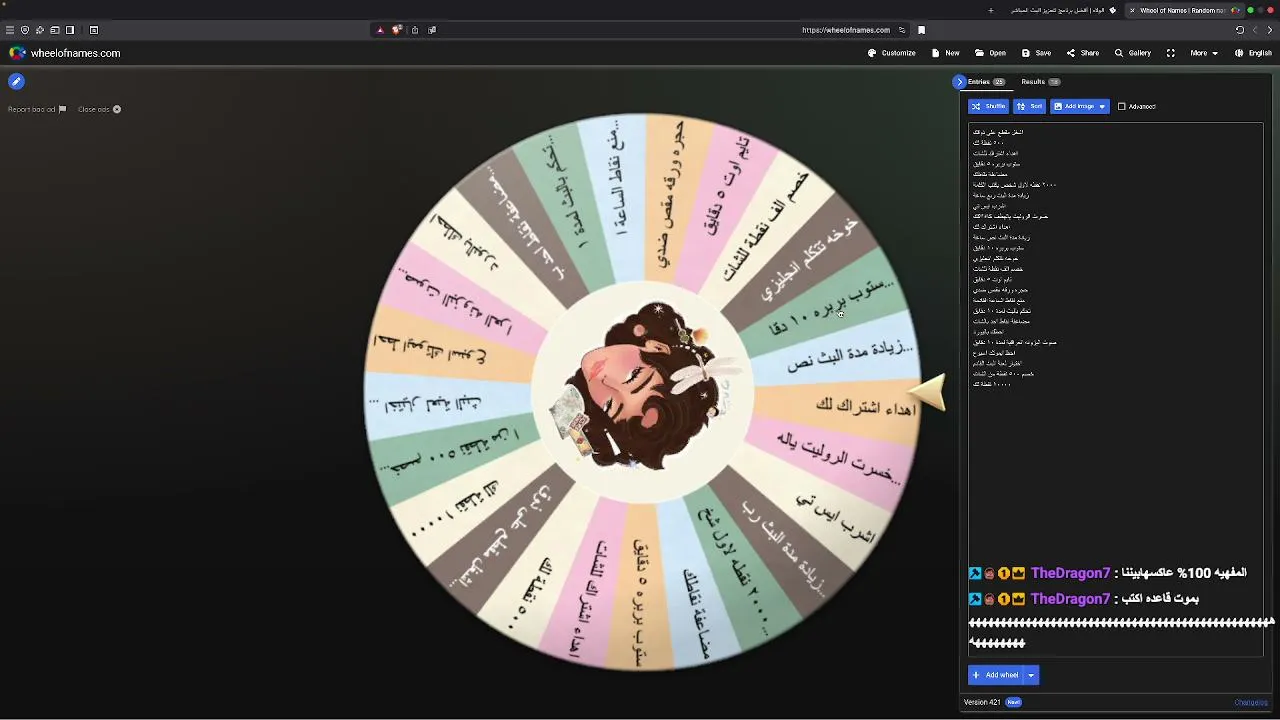Click the Report bad ad link
The image size is (1280, 720).
pyautogui.click(x=37, y=109)
